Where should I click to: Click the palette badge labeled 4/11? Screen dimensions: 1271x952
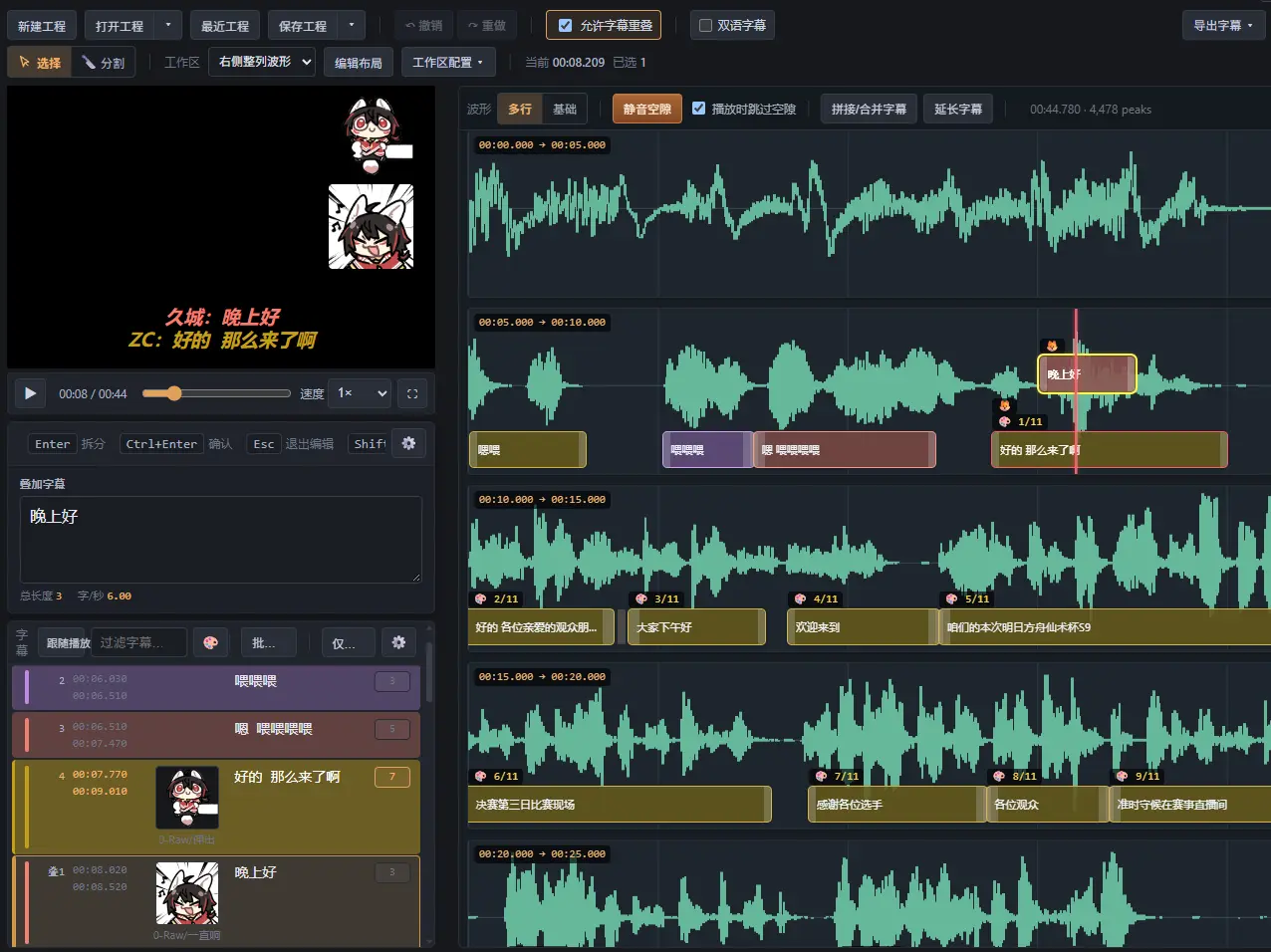pyautogui.click(x=816, y=598)
